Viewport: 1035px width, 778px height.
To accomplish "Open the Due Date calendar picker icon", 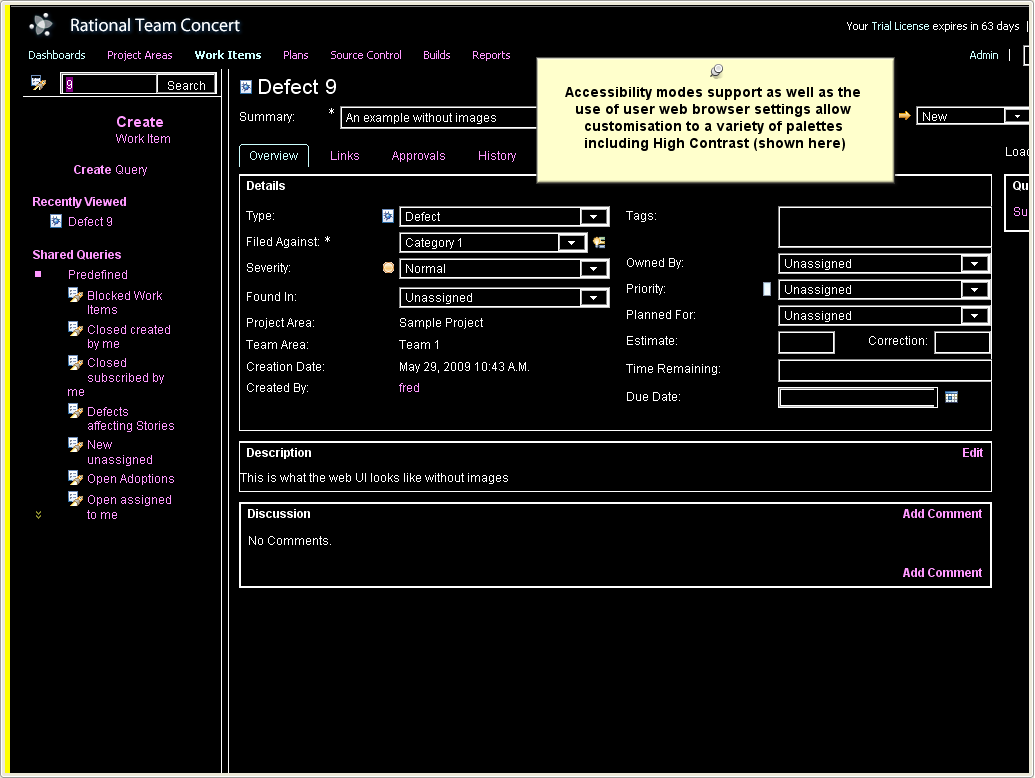I will coord(951,397).
